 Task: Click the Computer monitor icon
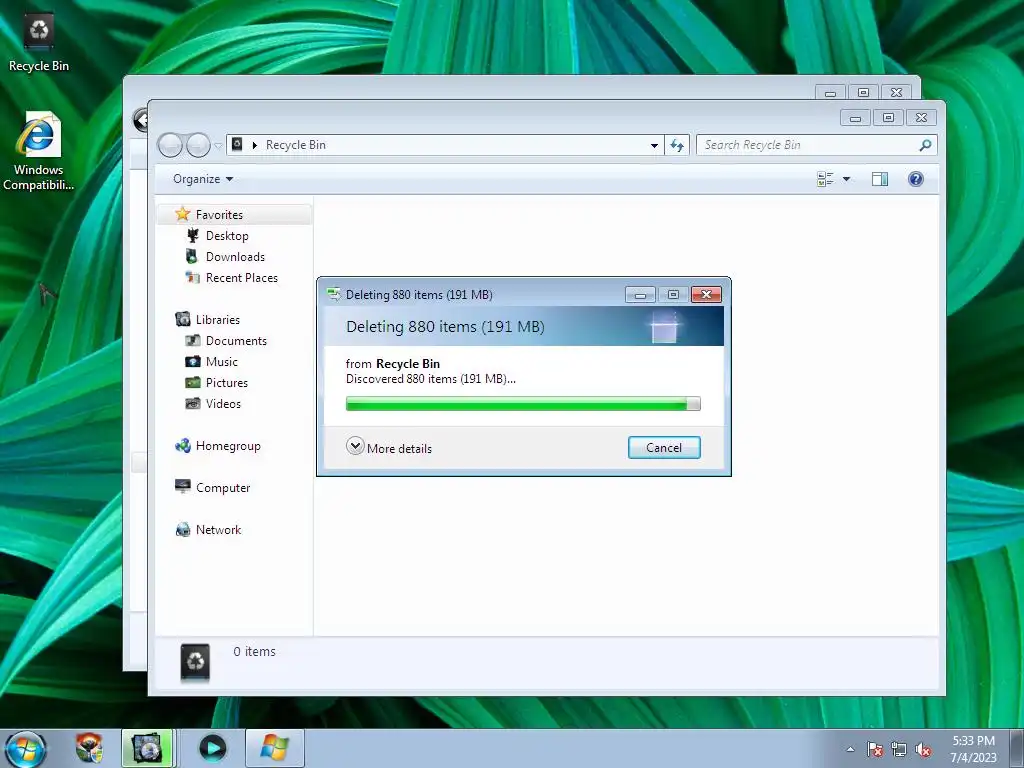(x=183, y=487)
